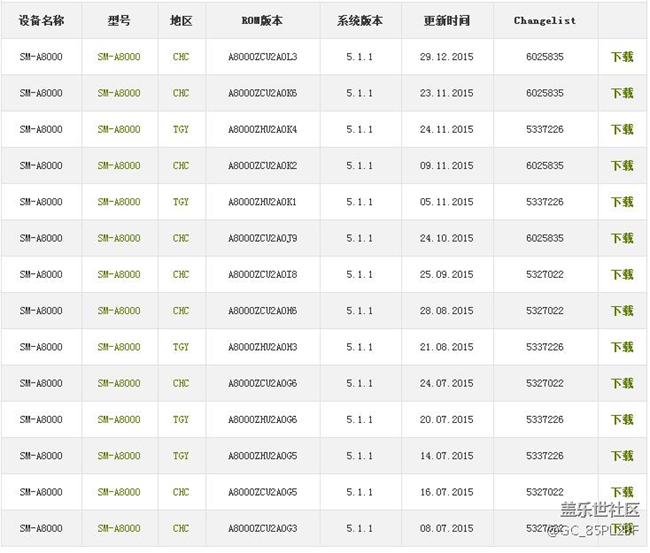Click 下载 for the A8000ZHU2AOH3 row
The image size is (650, 553).
[x=622, y=347]
